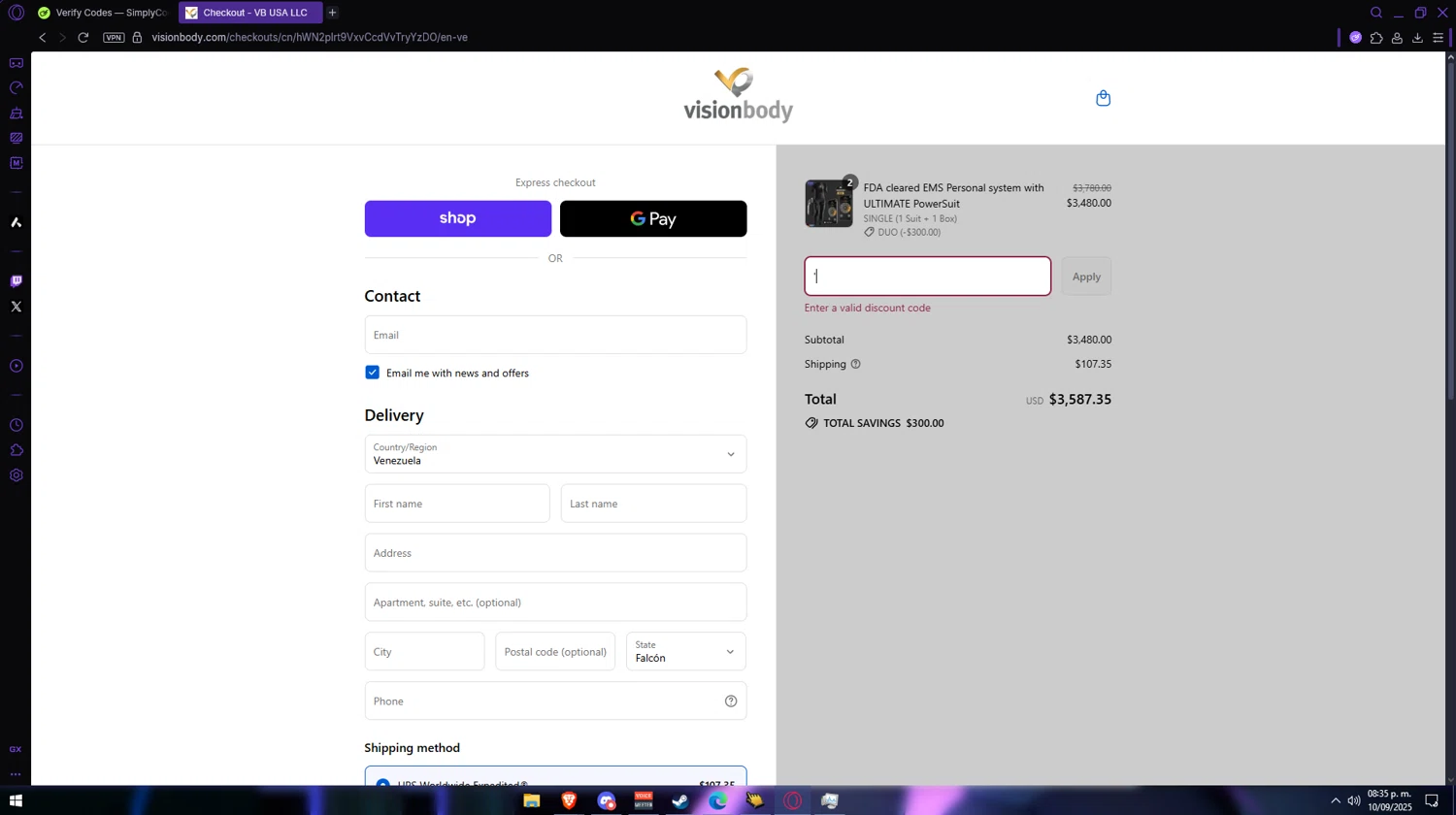1456x815 pixels.
Task: Click the Address field
Action: tap(555, 553)
